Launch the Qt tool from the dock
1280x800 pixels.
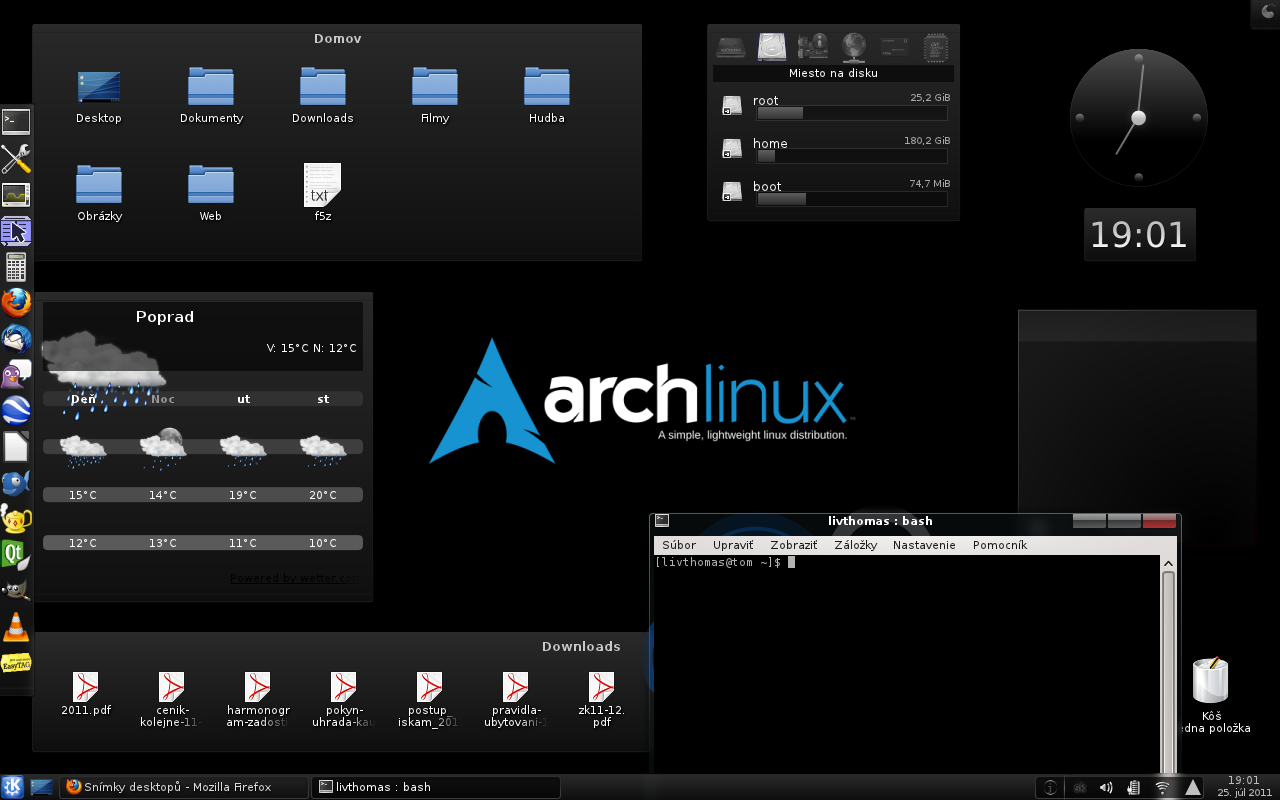(x=16, y=554)
